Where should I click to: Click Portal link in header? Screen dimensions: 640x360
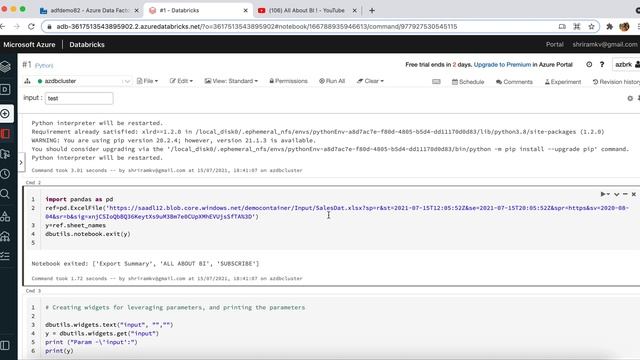pos(555,44)
